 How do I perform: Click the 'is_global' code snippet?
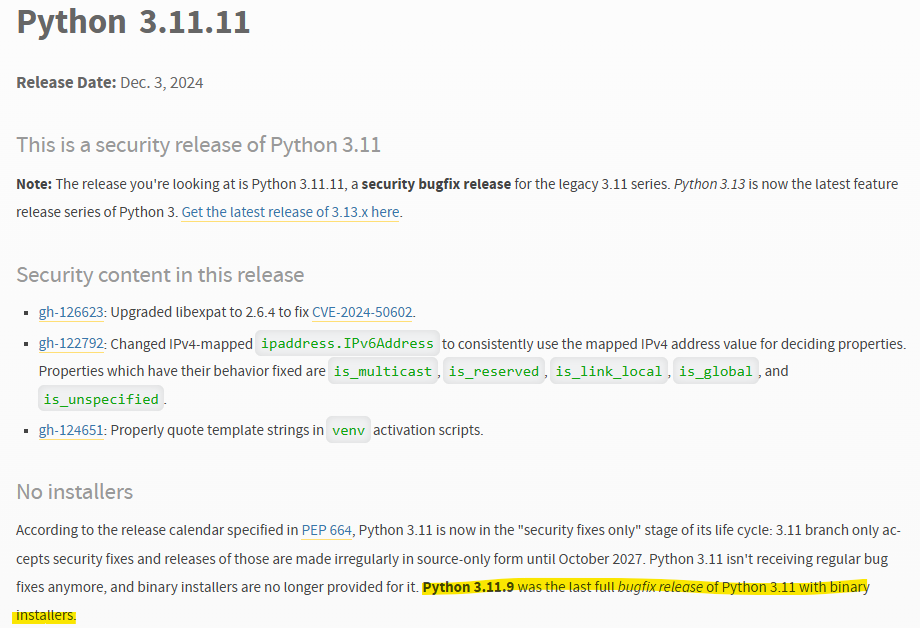click(x=716, y=372)
